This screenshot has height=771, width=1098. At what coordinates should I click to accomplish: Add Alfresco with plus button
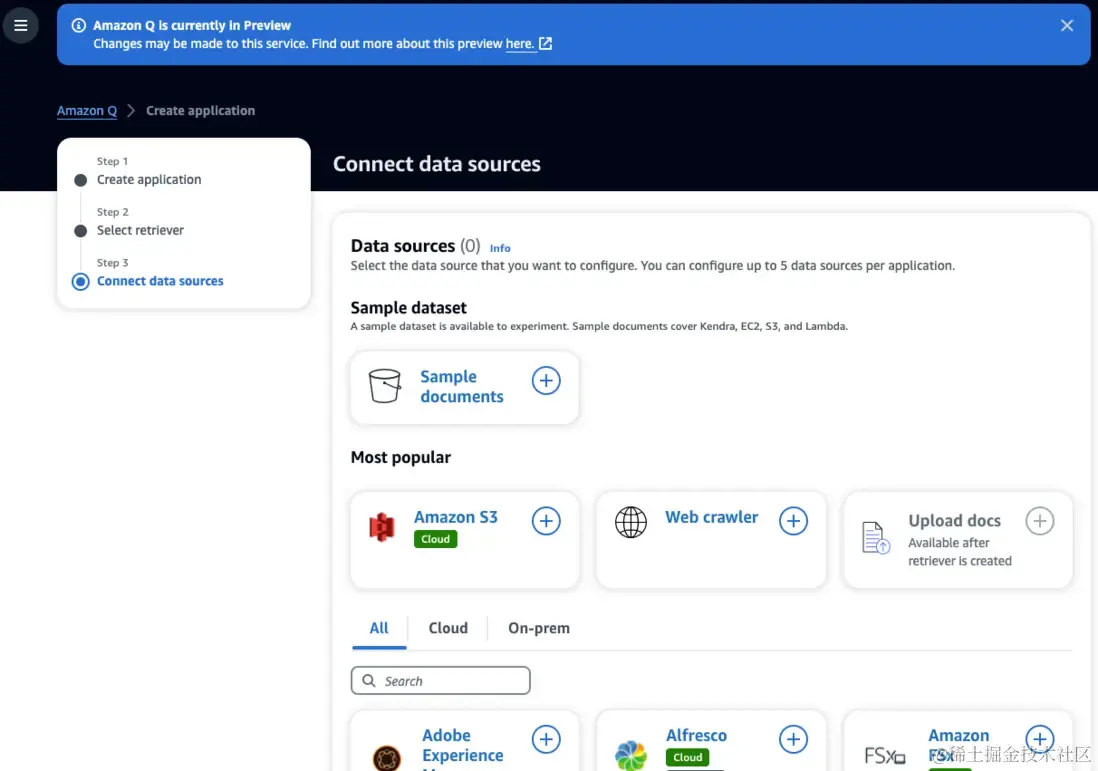click(x=793, y=739)
